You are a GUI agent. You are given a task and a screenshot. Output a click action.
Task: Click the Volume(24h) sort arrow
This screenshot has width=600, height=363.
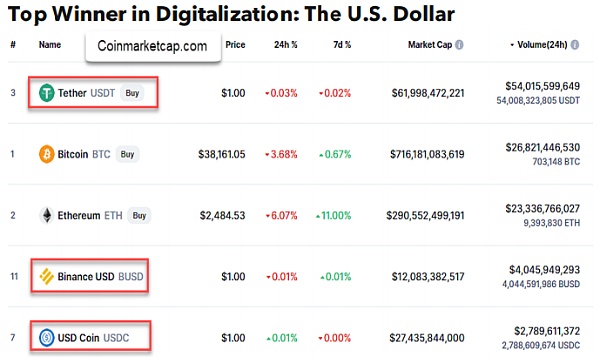pos(512,45)
